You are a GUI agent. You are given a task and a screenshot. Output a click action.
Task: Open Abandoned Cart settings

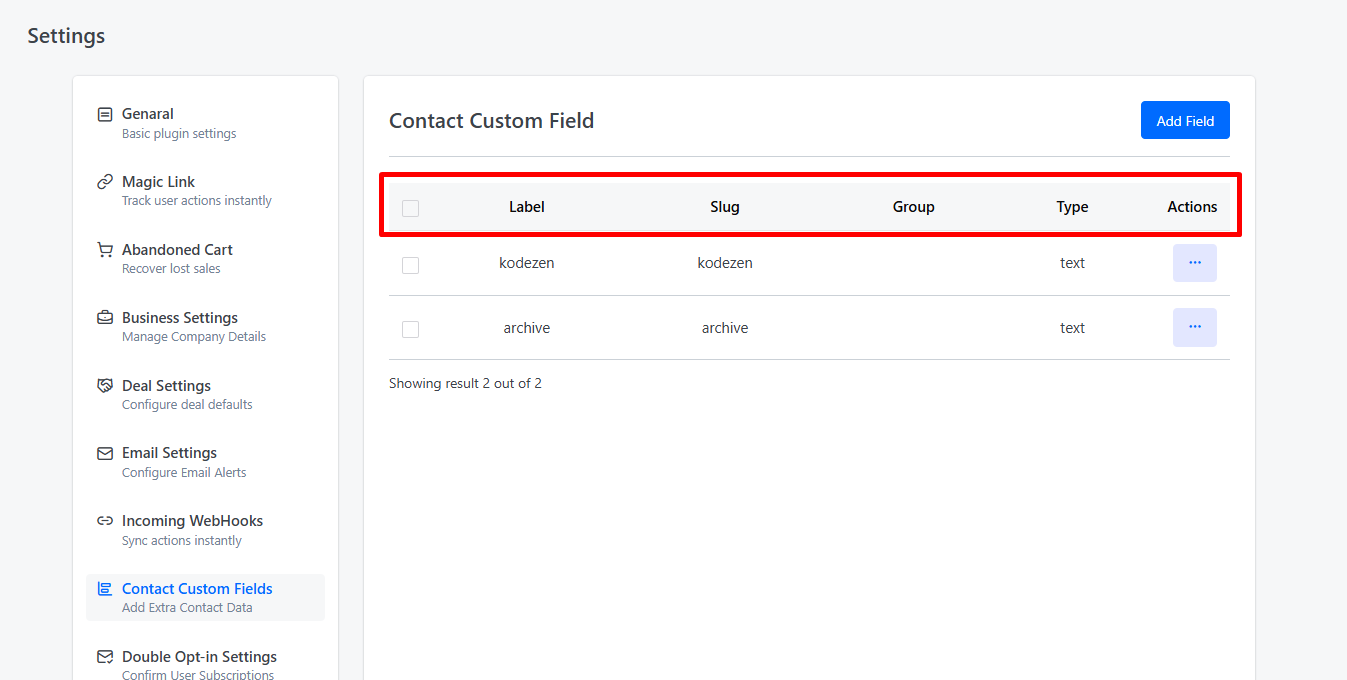(206, 259)
